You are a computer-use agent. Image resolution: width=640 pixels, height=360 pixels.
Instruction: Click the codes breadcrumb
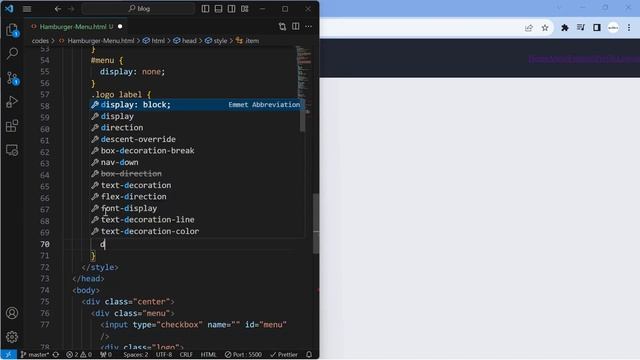coord(40,41)
